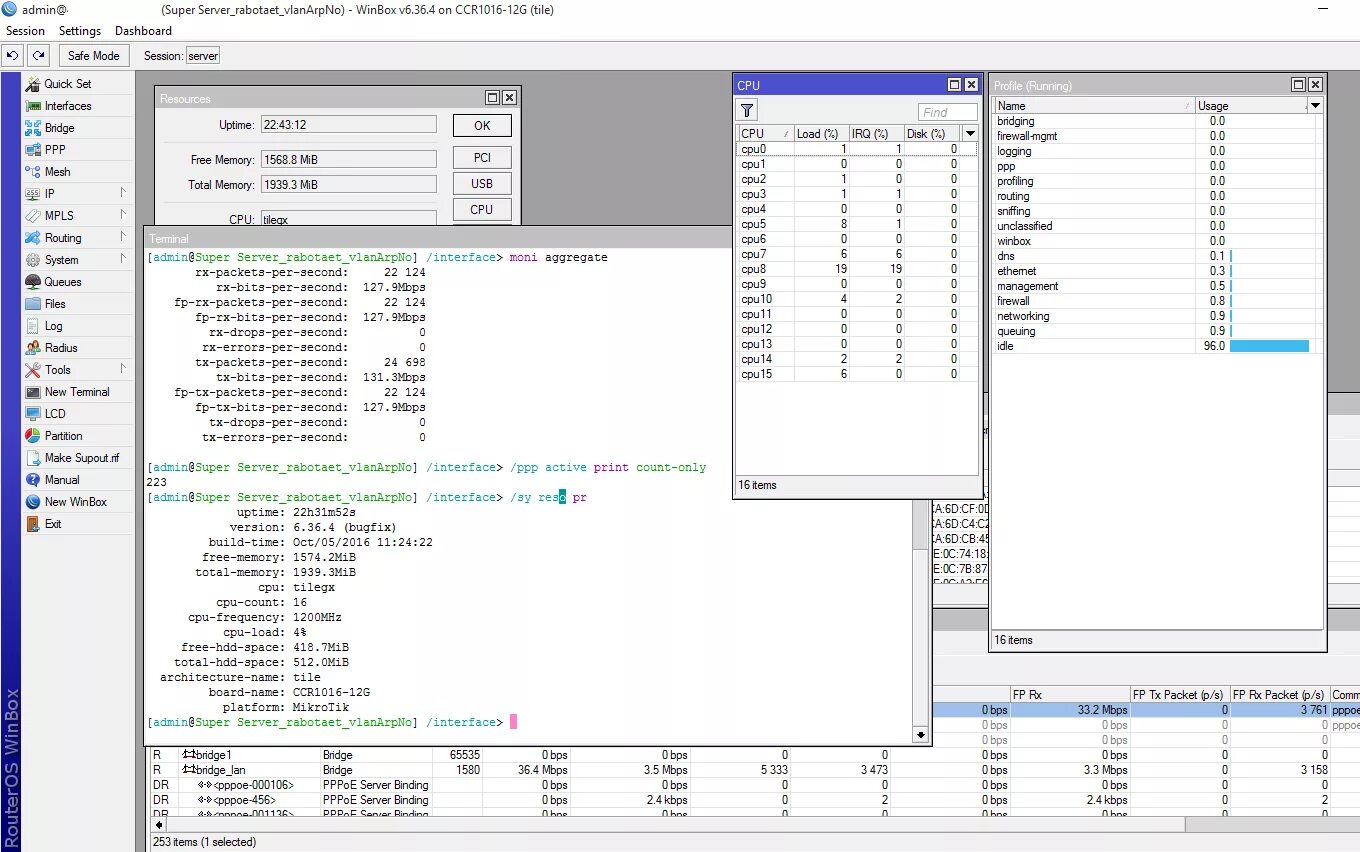Click Session name field 'server'
The width and height of the screenshot is (1360, 852).
203,56
